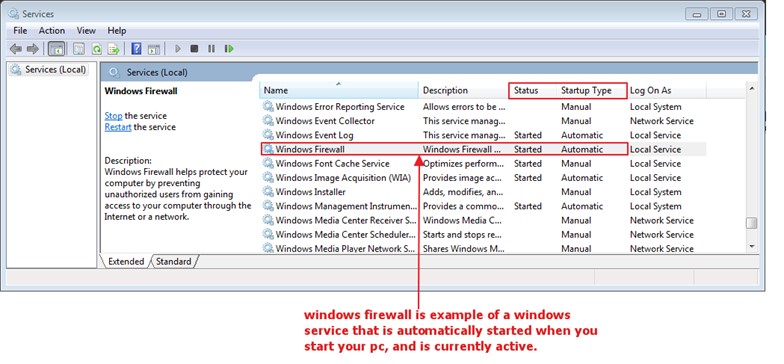
Task: Select the Windows Event Collector name
Action: [325, 120]
